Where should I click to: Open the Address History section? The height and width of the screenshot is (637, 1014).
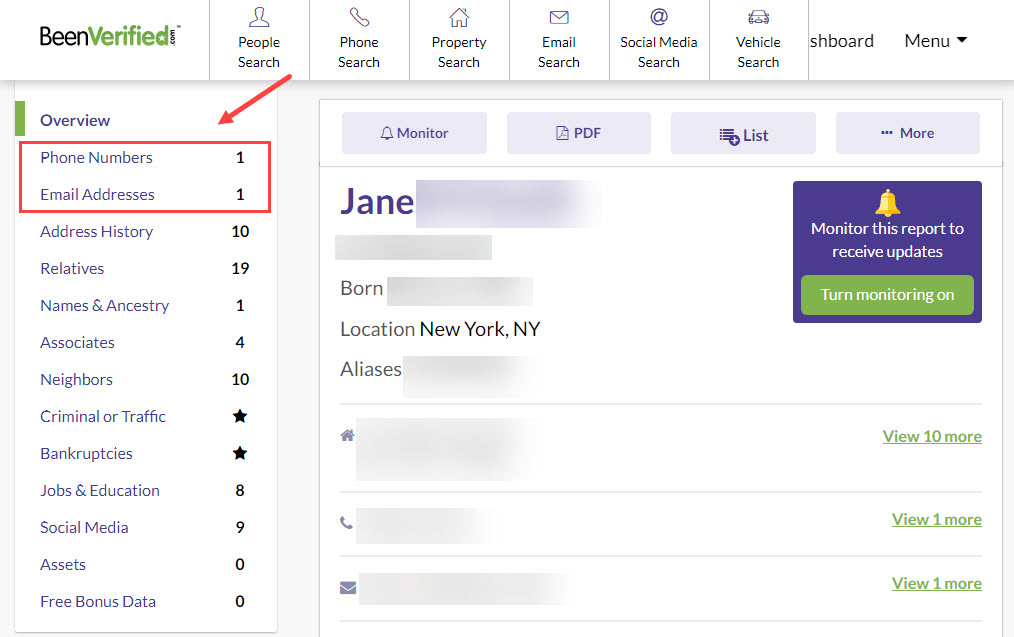click(x=96, y=231)
